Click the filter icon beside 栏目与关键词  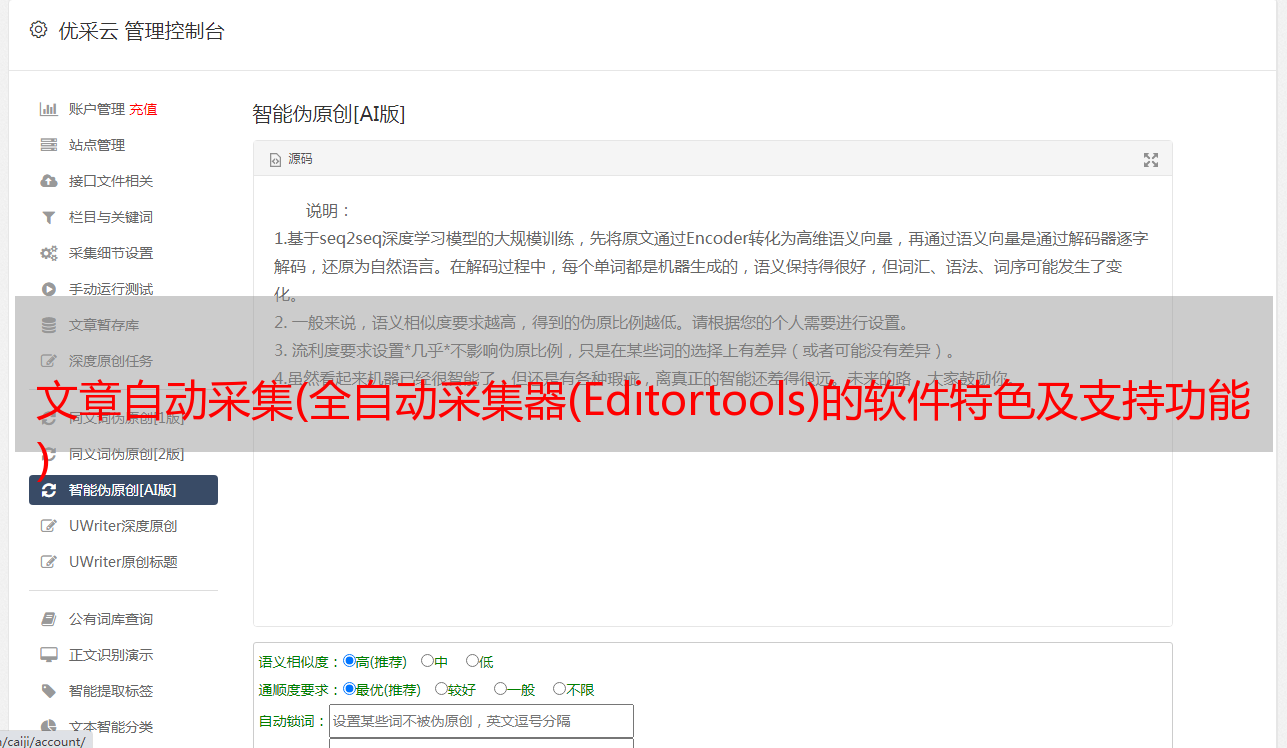coord(48,217)
